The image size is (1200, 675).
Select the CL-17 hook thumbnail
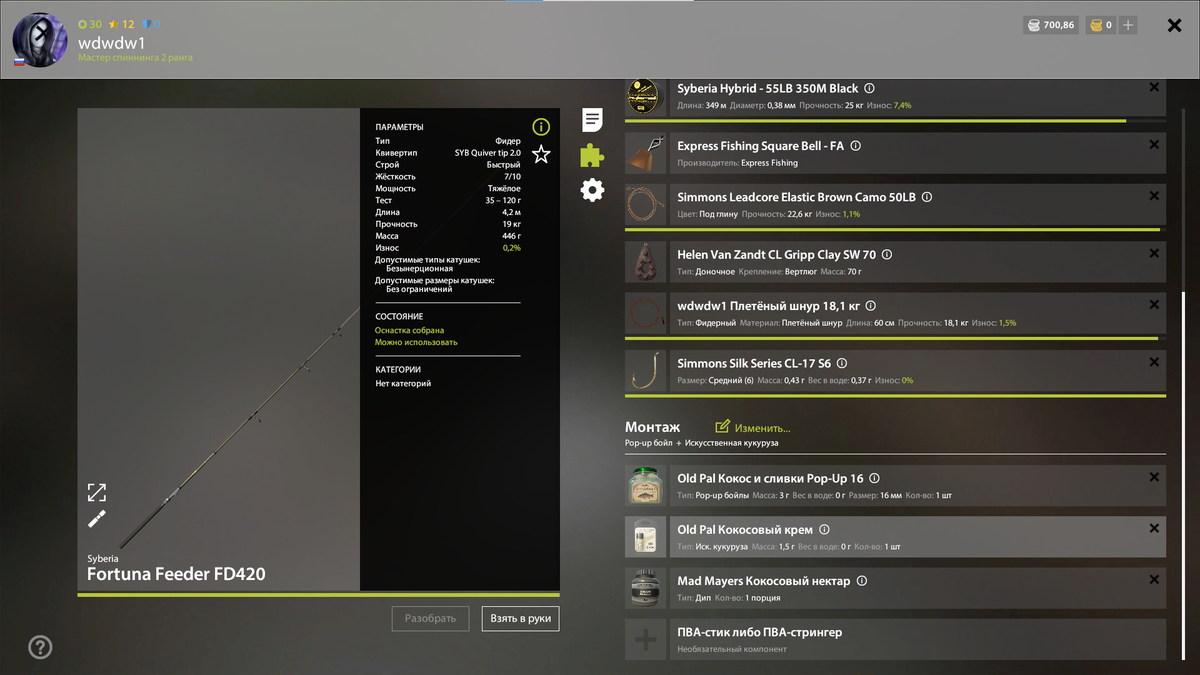pos(646,370)
